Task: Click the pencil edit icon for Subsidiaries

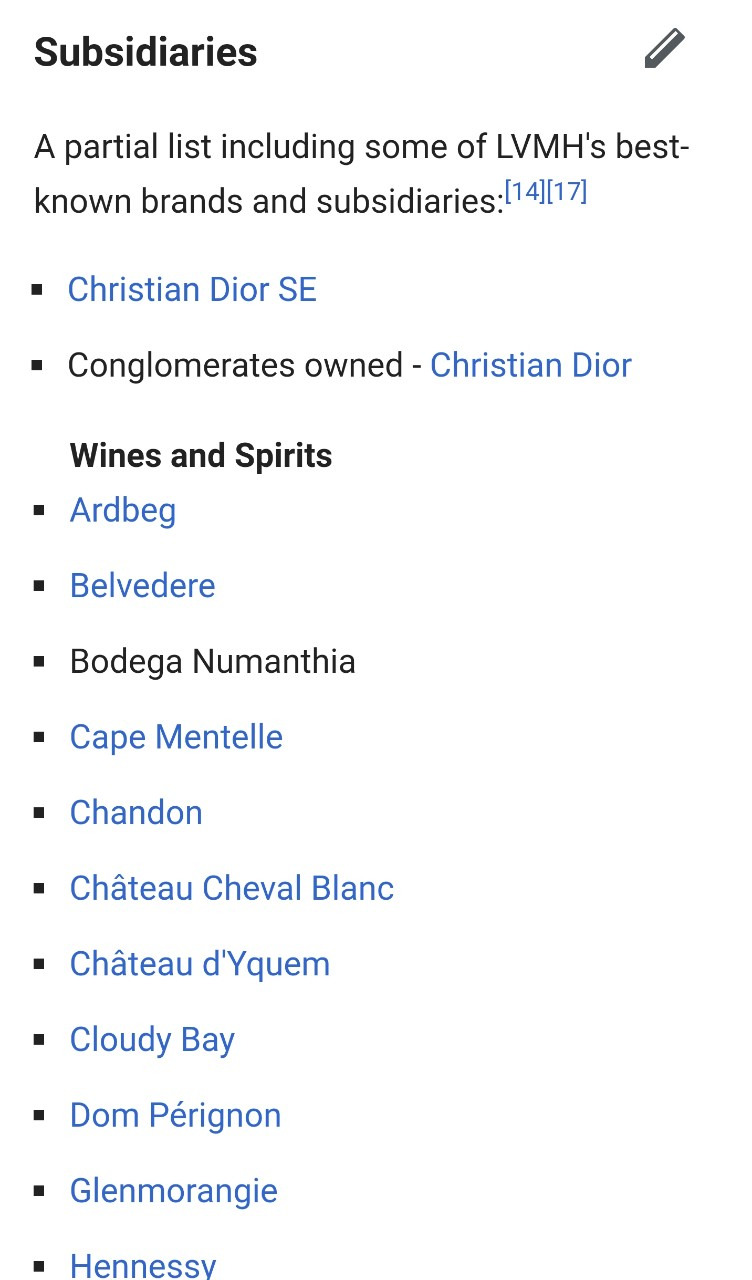Action: (x=664, y=49)
